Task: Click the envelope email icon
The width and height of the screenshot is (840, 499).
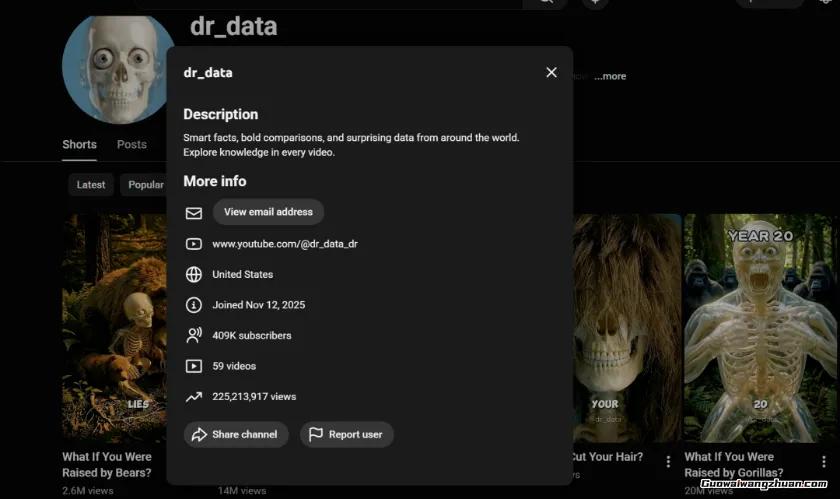Action: click(x=194, y=213)
